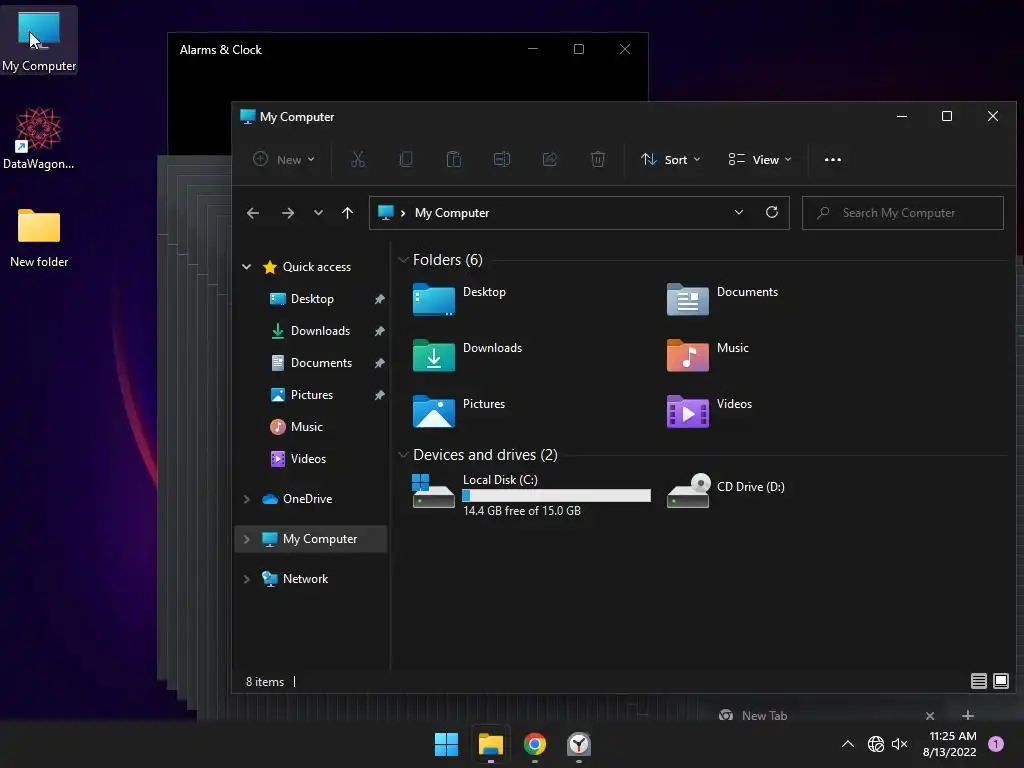The height and width of the screenshot is (768, 1024).
Task: Switch to large icons view in status bar
Action: coord(1000,681)
